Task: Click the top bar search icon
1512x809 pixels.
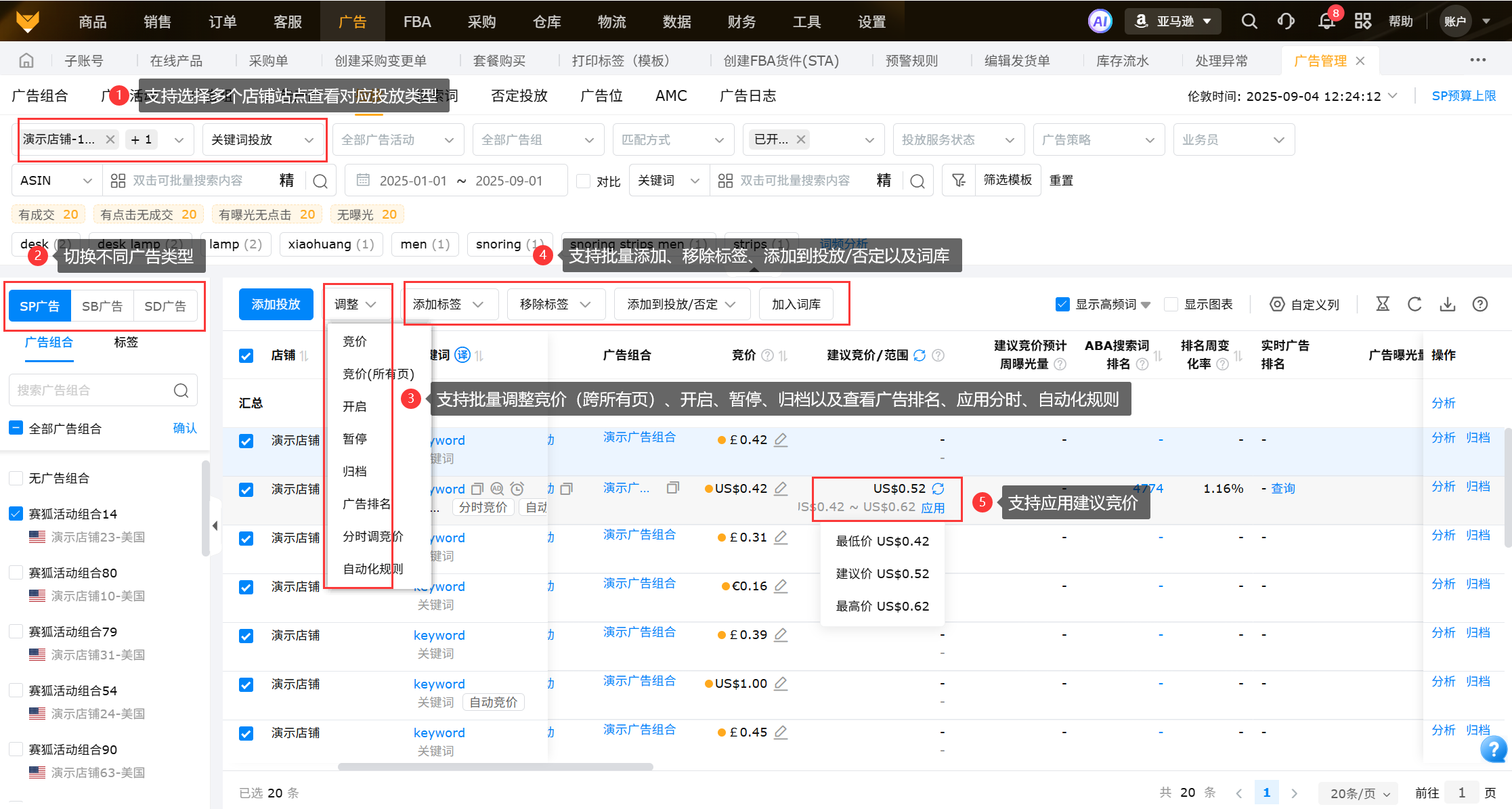Action: [x=1249, y=22]
